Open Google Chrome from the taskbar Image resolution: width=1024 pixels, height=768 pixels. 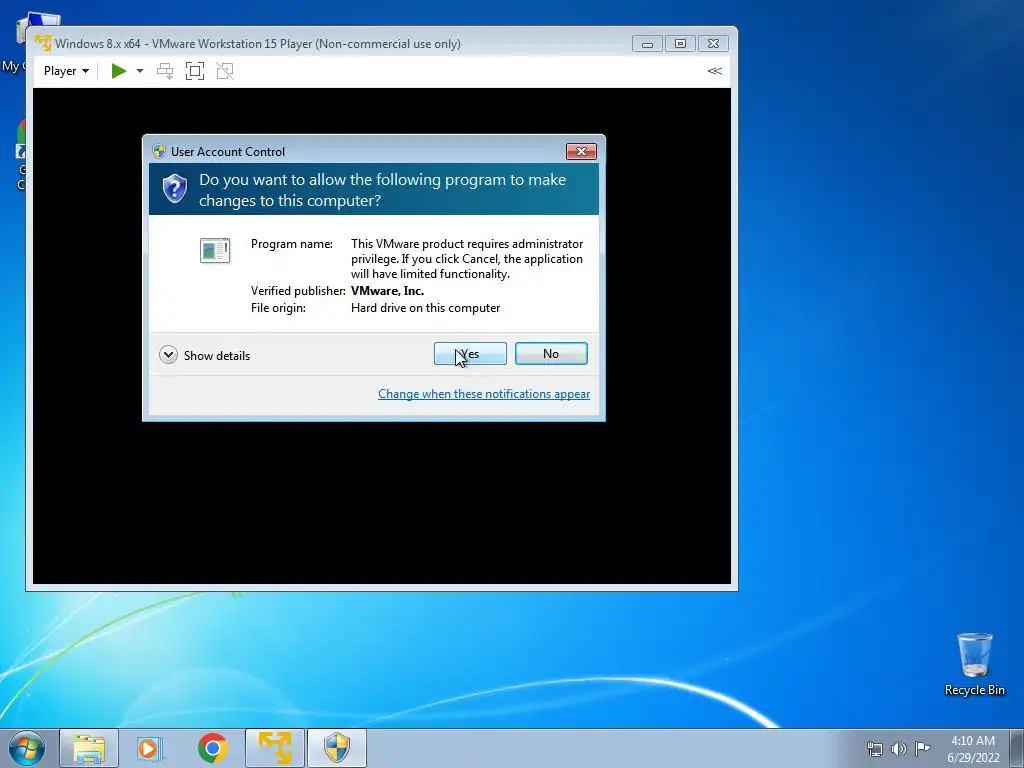click(x=212, y=748)
